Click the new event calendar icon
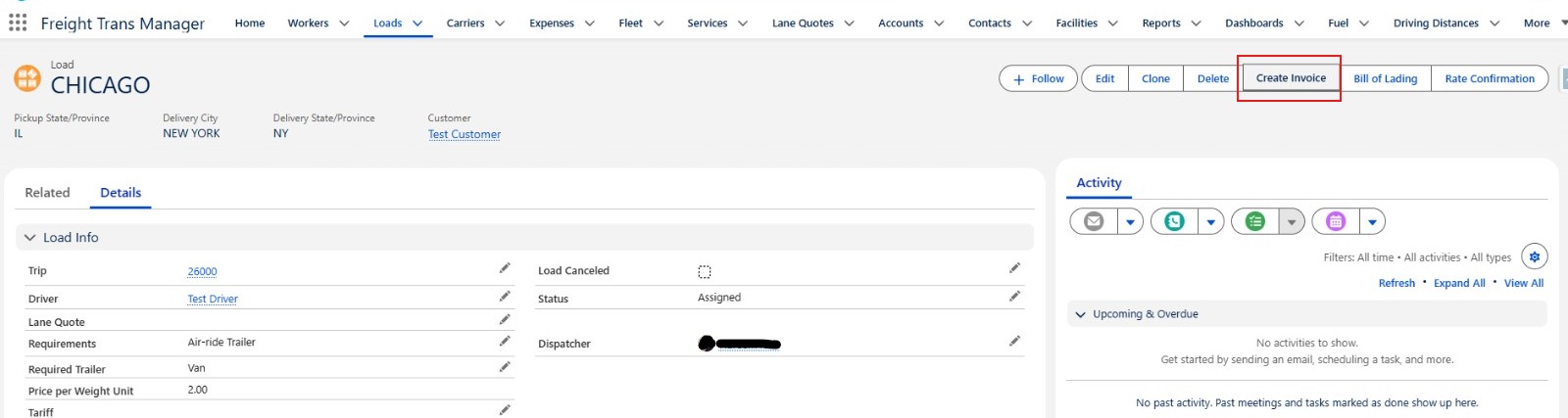The height and width of the screenshot is (418, 1568). pos(1336,222)
